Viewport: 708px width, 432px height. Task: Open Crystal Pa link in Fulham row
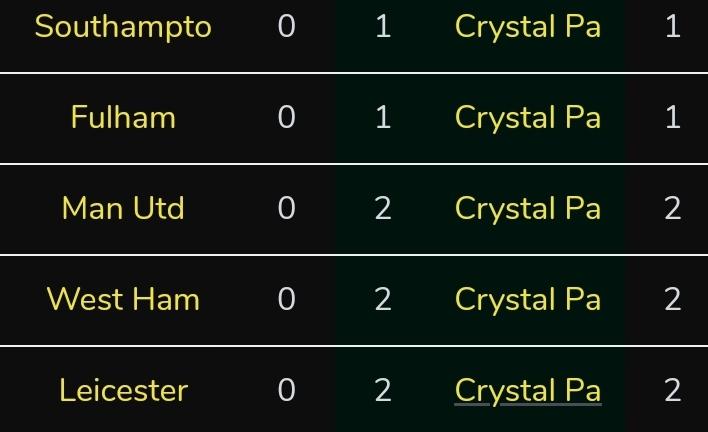528,118
